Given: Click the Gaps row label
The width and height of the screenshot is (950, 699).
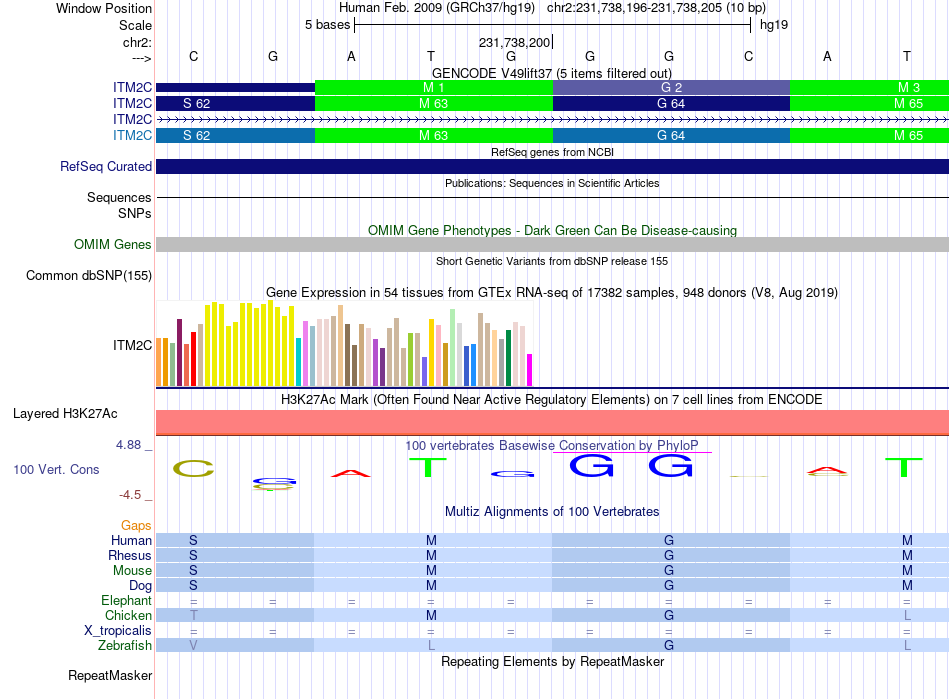Looking at the screenshot, I should pos(136,525).
